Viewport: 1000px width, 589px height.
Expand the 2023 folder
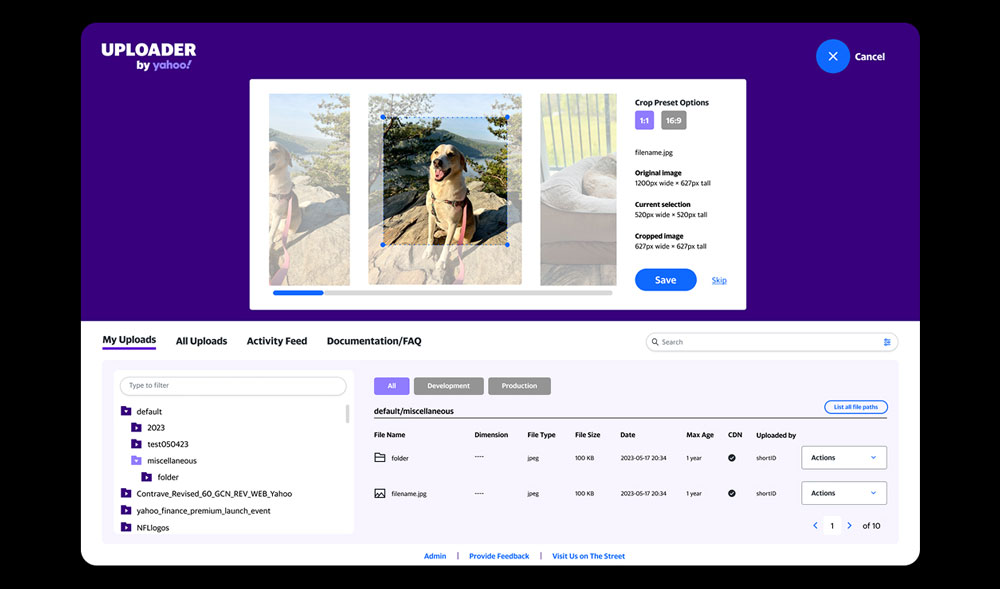[x=136, y=428]
